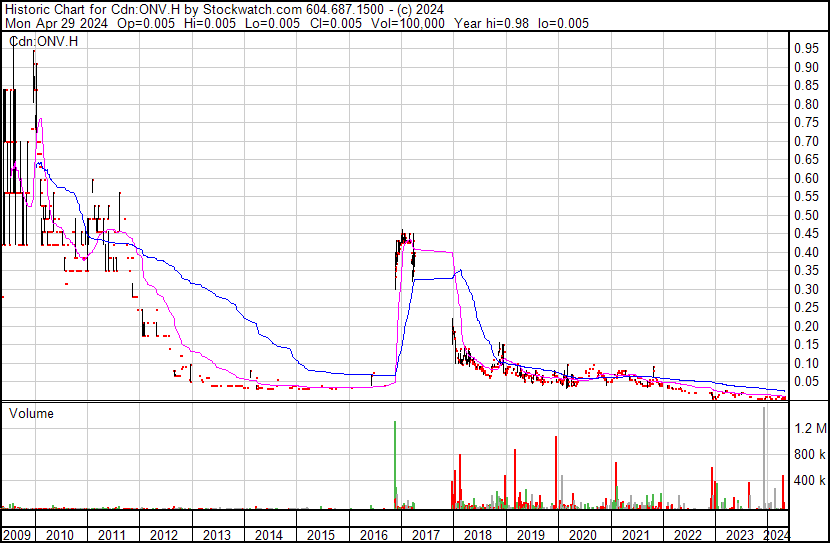
Task: Click the tall red volume bar at 2020 start
Action: pos(556,472)
